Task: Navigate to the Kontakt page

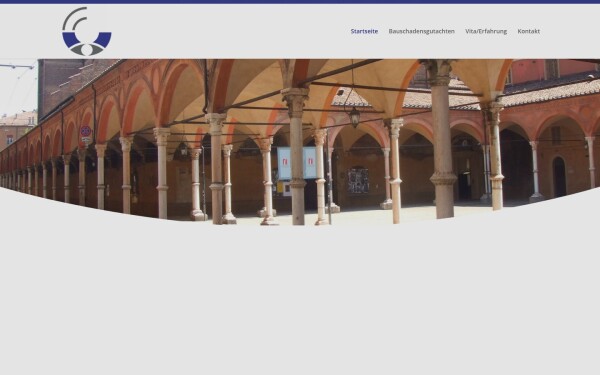Action: (x=528, y=31)
